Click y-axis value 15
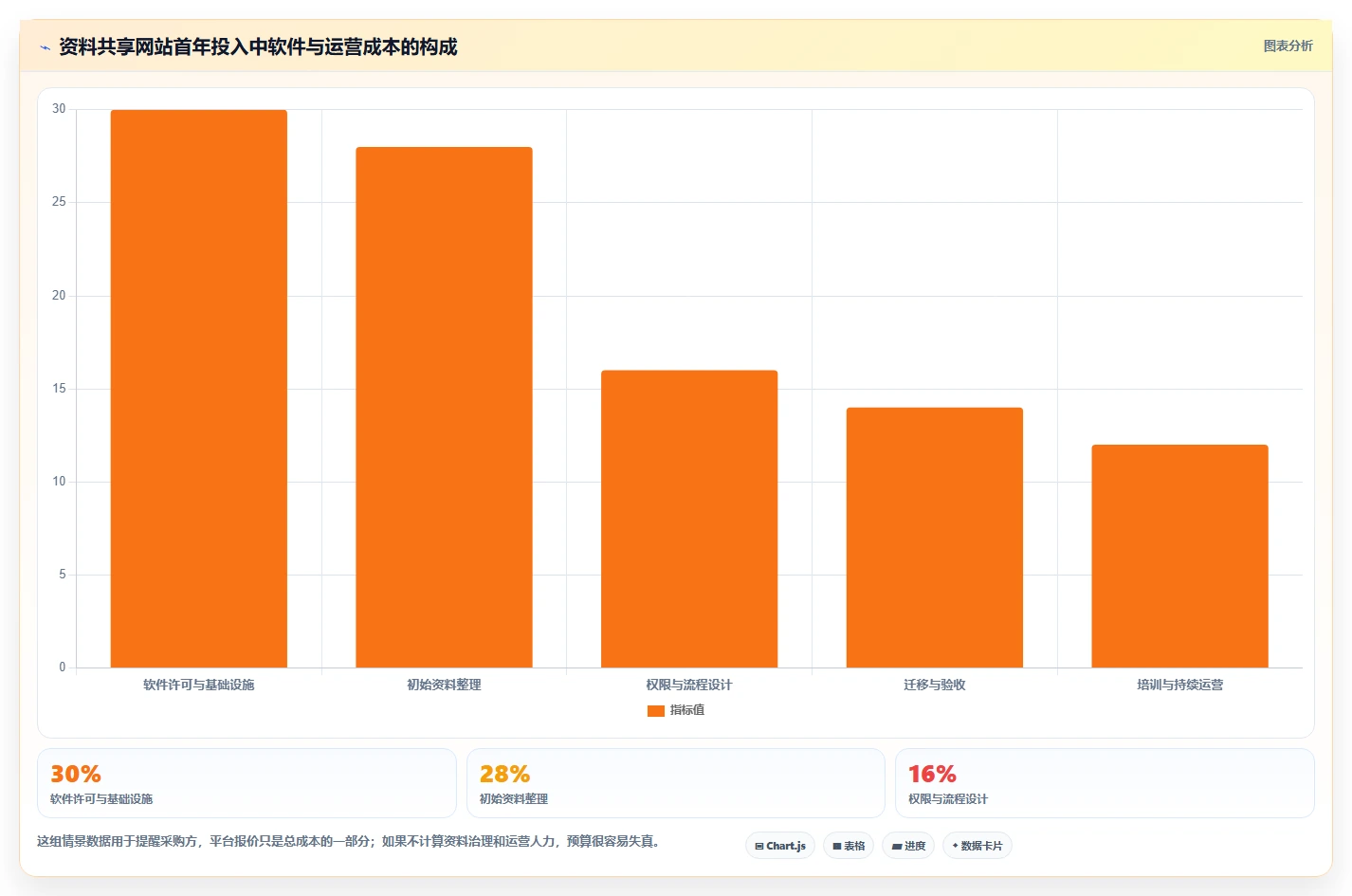Viewport: 1352px width, 896px height. pos(59,389)
